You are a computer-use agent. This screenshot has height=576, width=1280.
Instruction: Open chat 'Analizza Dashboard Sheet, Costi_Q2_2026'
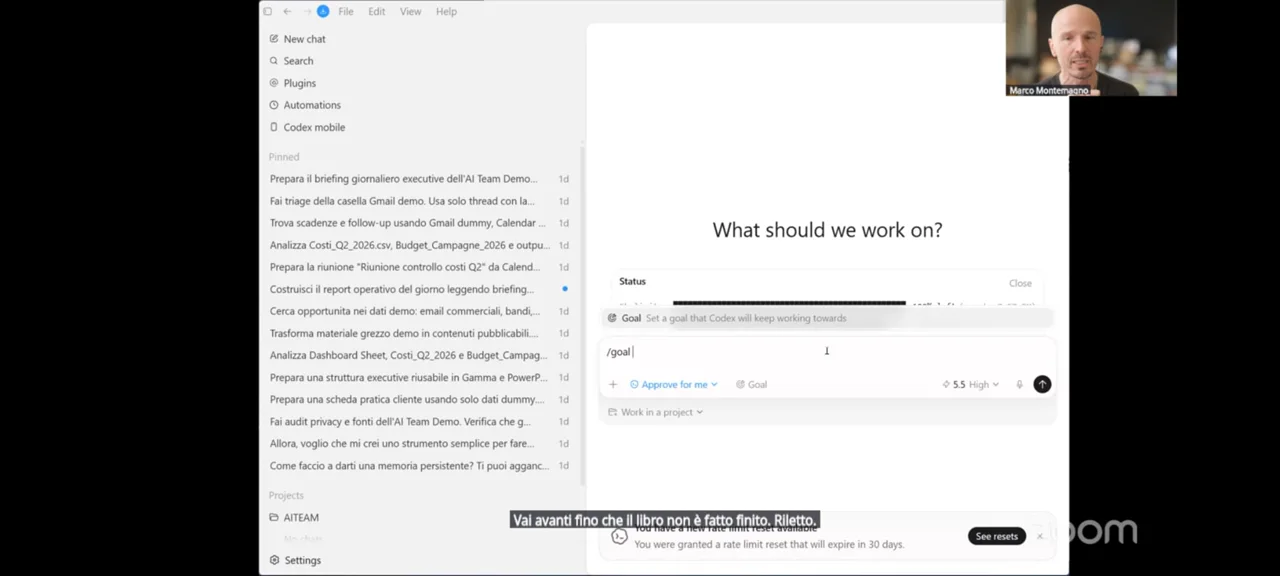pos(419,355)
